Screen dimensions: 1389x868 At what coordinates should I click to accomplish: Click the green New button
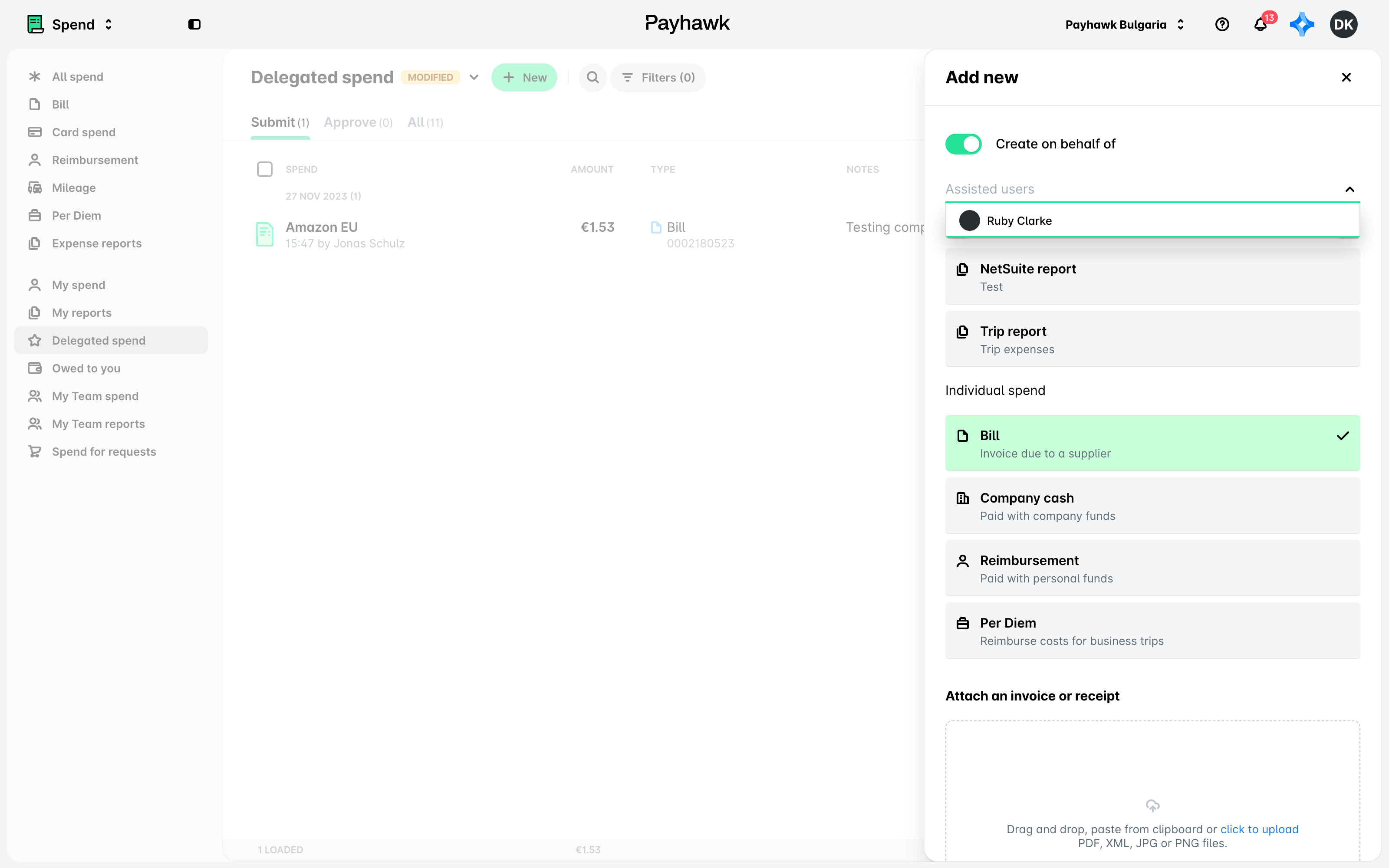[x=524, y=78]
